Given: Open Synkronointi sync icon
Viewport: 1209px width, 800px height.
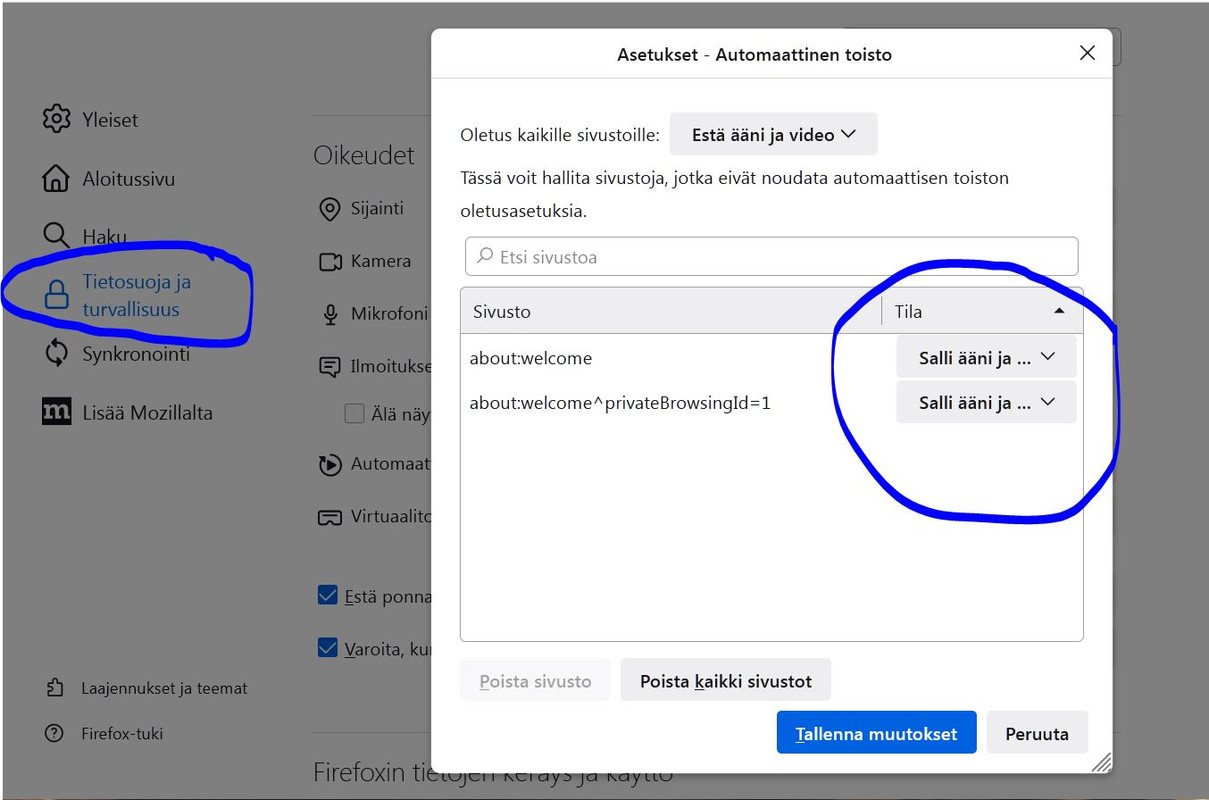Looking at the screenshot, I should [x=56, y=352].
